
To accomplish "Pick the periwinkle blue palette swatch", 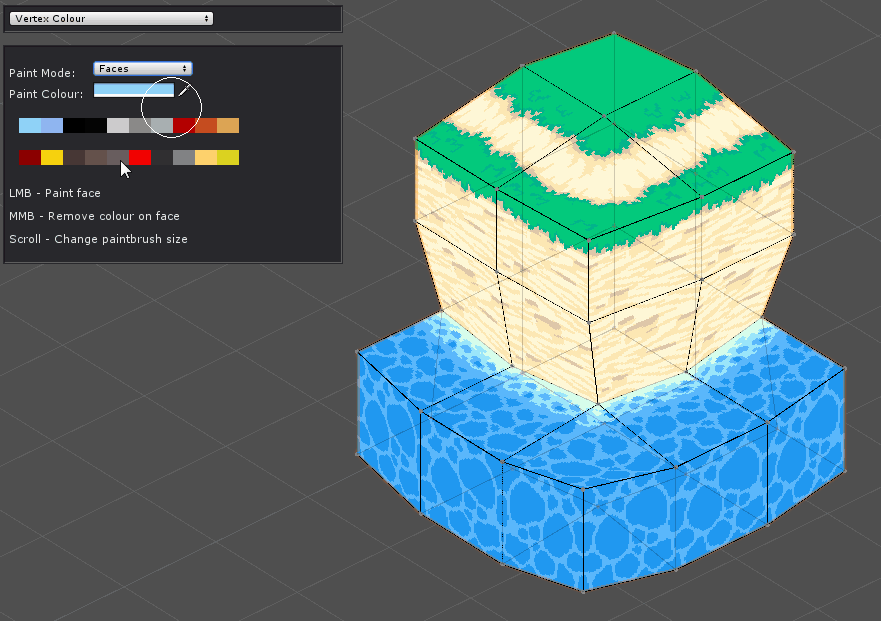I will (52, 125).
